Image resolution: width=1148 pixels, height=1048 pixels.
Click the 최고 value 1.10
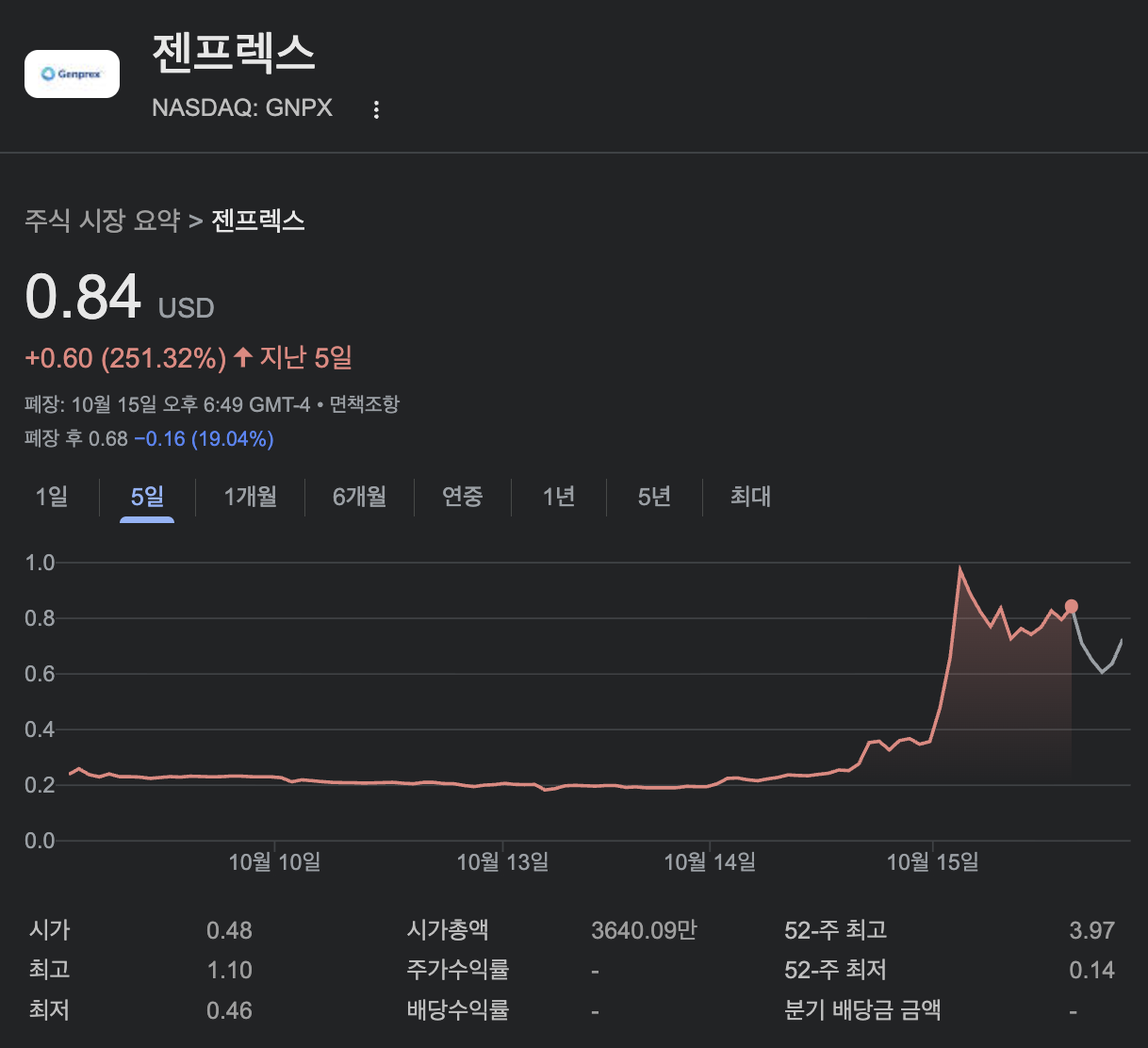(229, 970)
